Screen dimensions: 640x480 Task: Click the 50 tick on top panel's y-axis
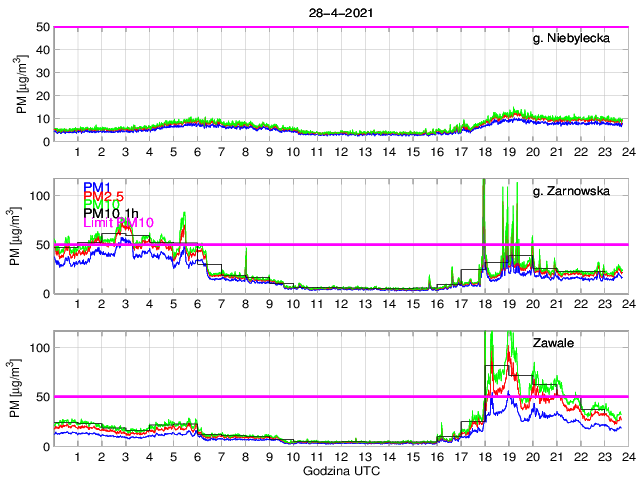42,27
